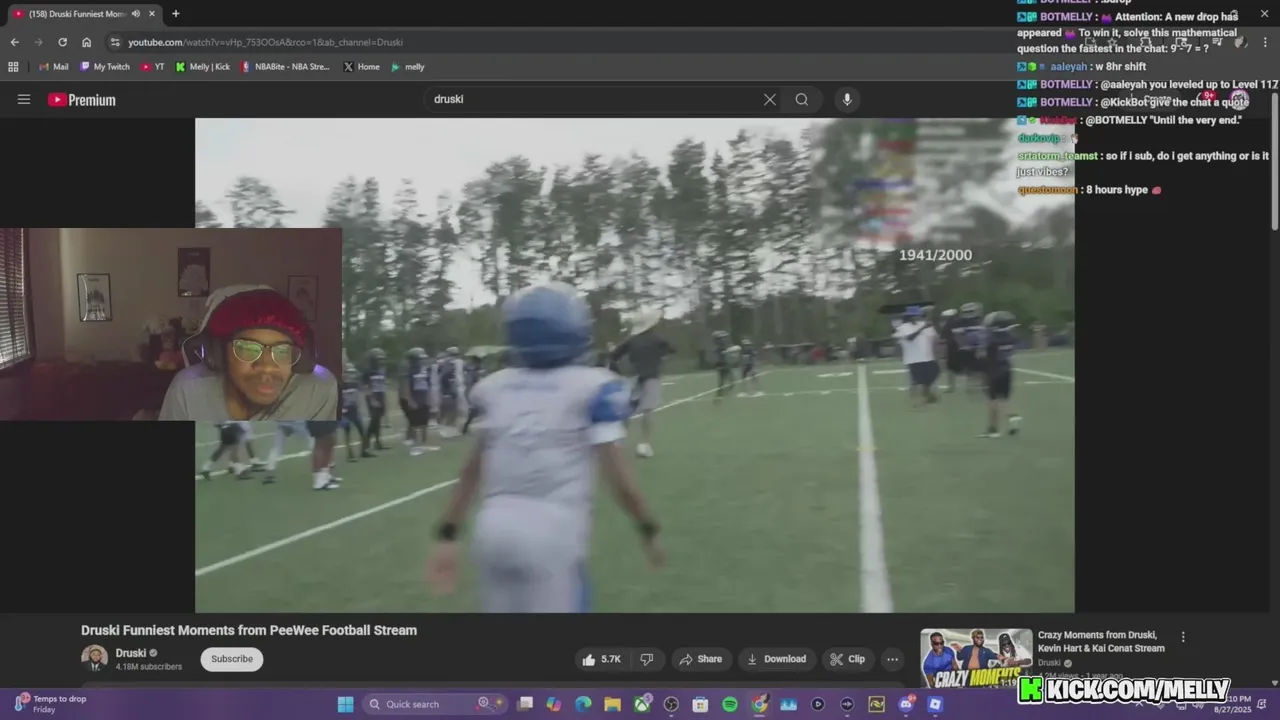The image size is (1280, 720).
Task: Download the video
Action: (x=776, y=659)
